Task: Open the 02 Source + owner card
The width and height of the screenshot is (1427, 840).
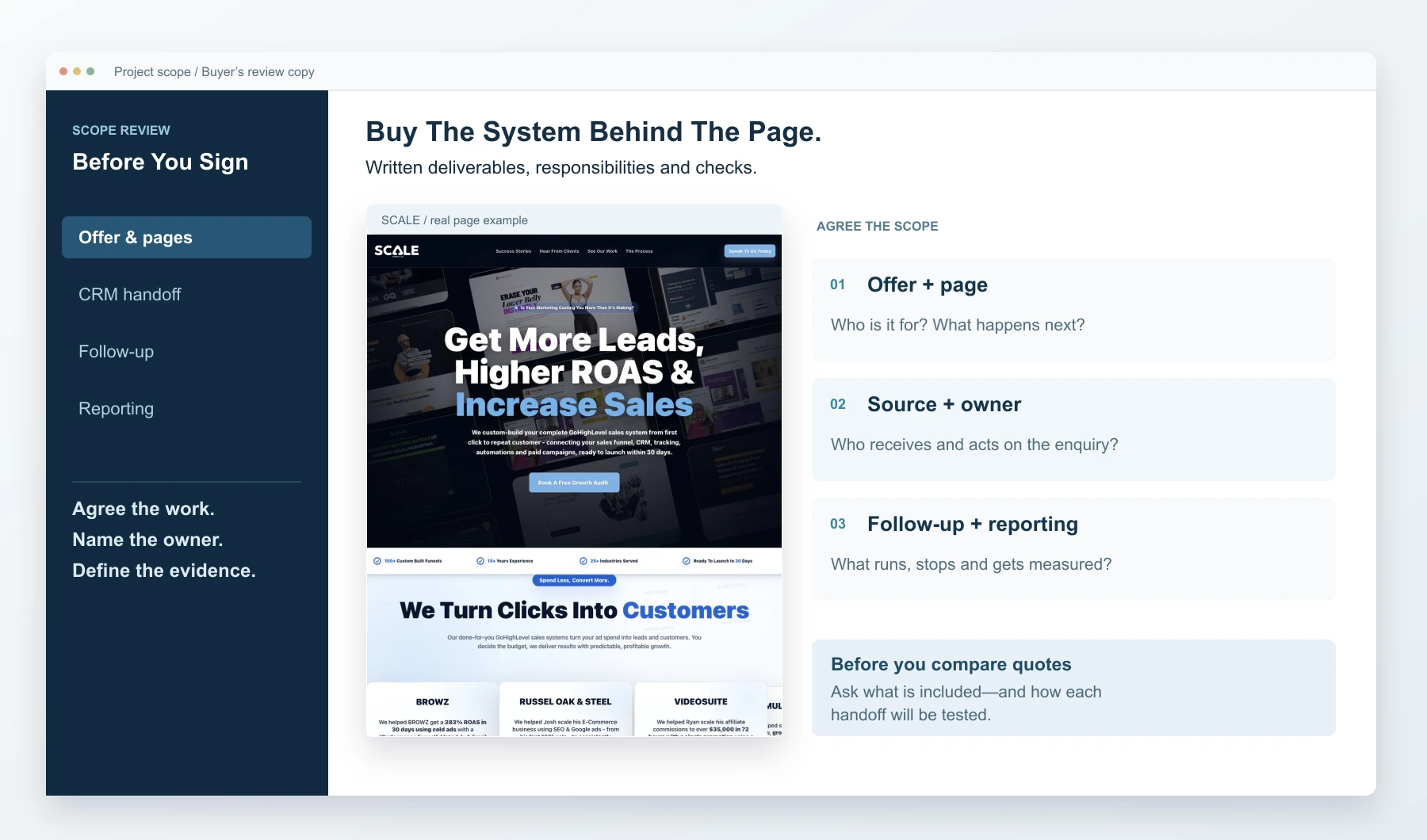Action: 1073,430
